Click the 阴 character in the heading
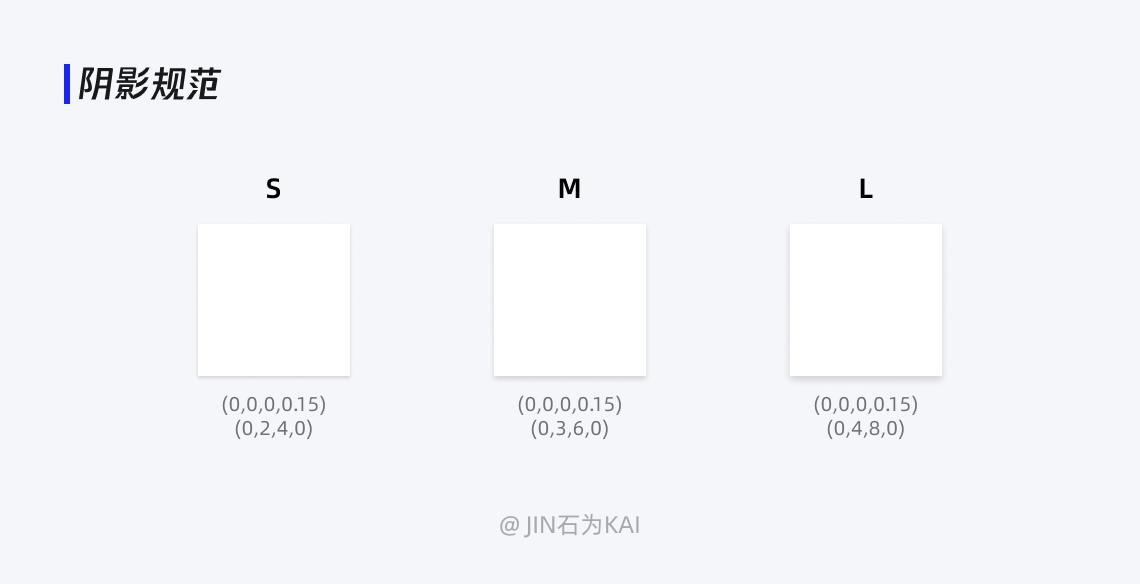 coord(95,84)
